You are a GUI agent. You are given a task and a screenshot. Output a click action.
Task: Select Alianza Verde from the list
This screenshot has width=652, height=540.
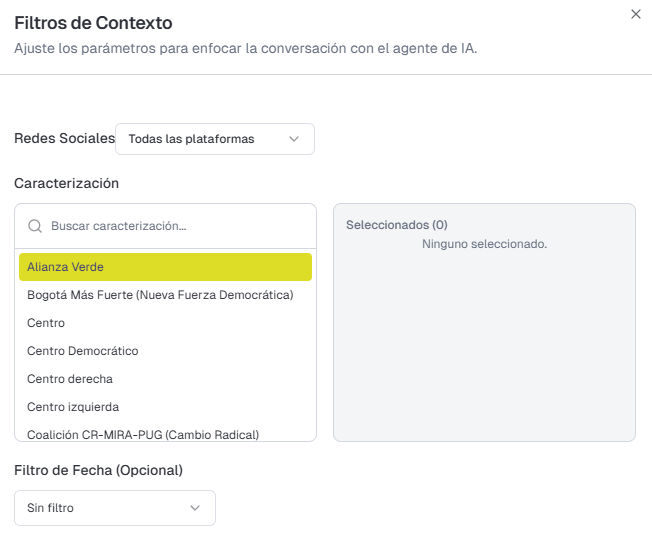point(165,267)
